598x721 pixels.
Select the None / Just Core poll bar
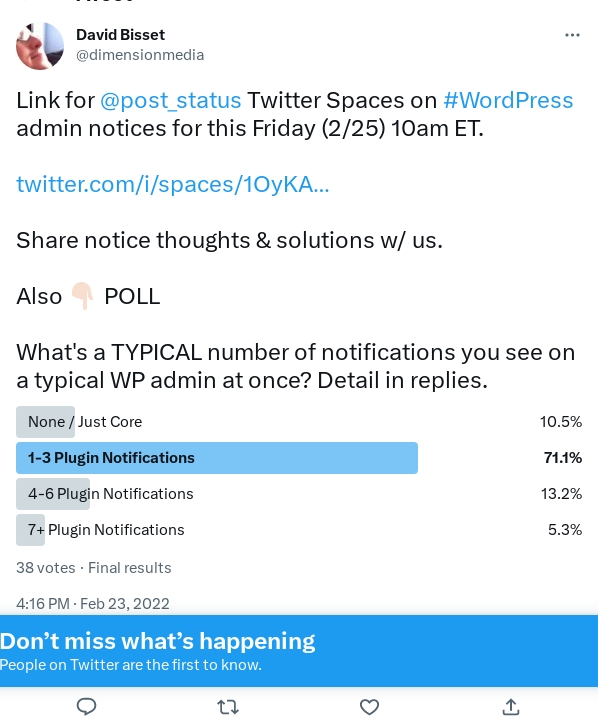point(299,422)
